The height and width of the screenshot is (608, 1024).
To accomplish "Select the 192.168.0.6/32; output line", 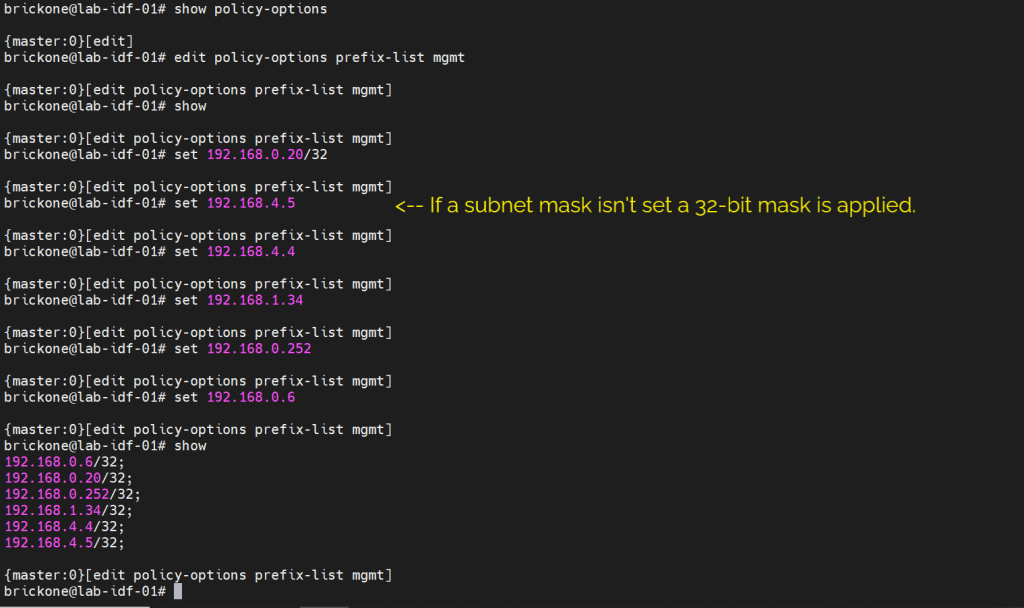I will [x=65, y=461].
